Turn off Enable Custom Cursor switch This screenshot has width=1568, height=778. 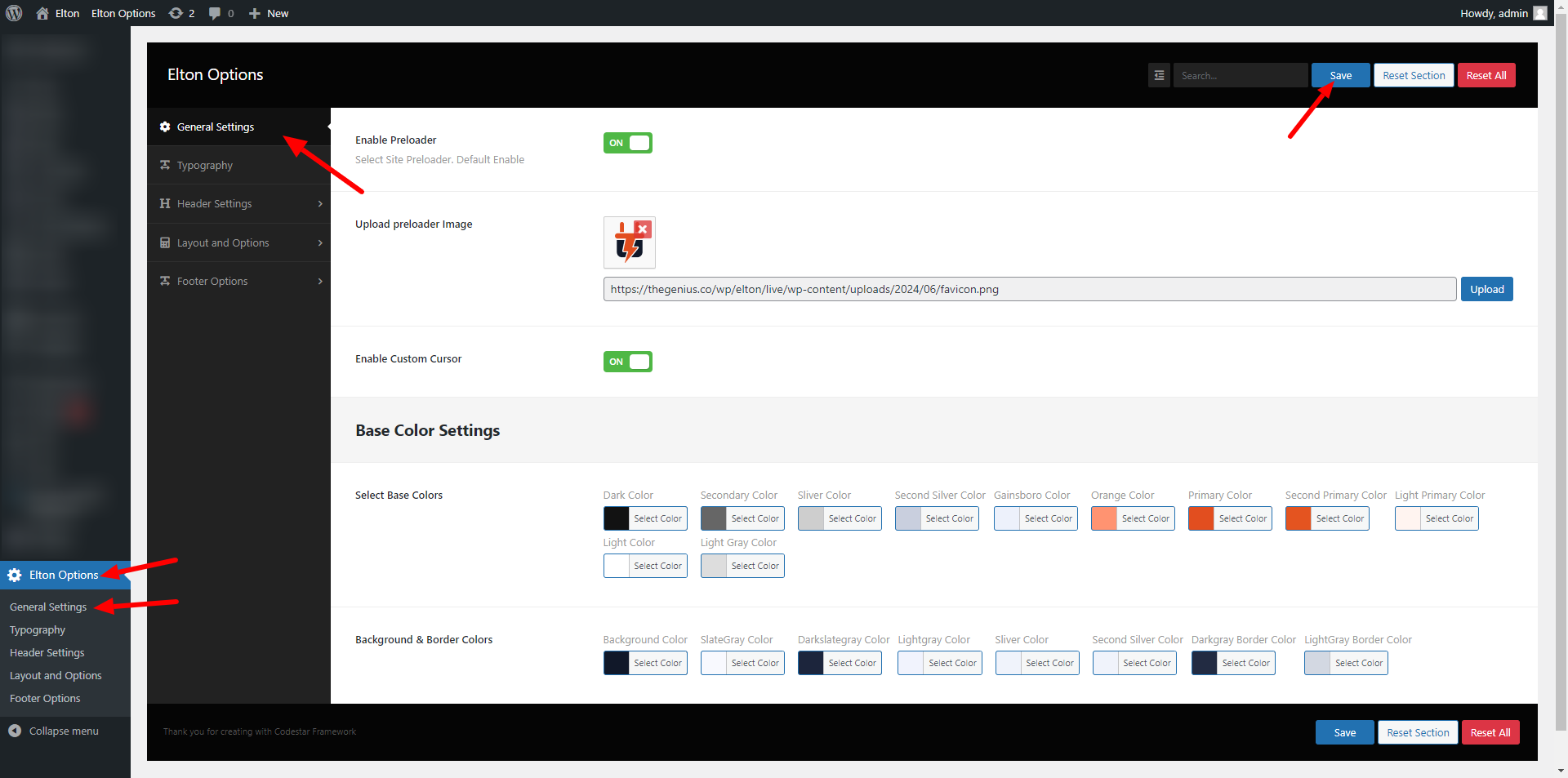pyautogui.click(x=627, y=362)
